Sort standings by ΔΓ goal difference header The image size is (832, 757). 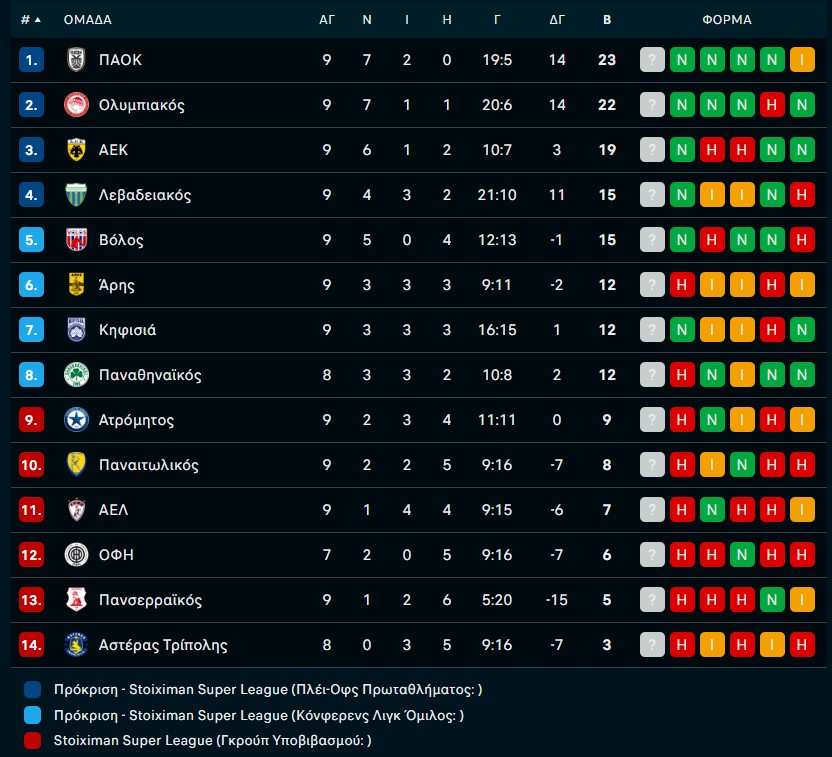point(557,19)
